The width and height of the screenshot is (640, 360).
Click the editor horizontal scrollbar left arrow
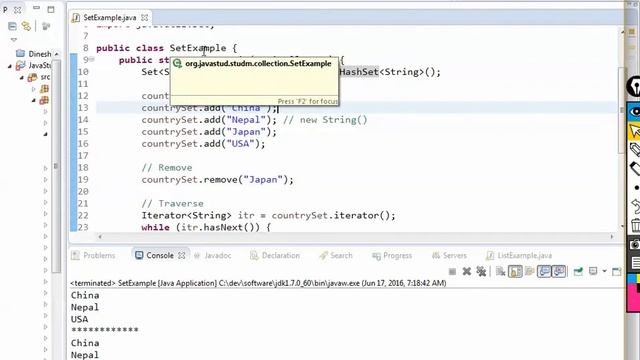coord(100,236)
